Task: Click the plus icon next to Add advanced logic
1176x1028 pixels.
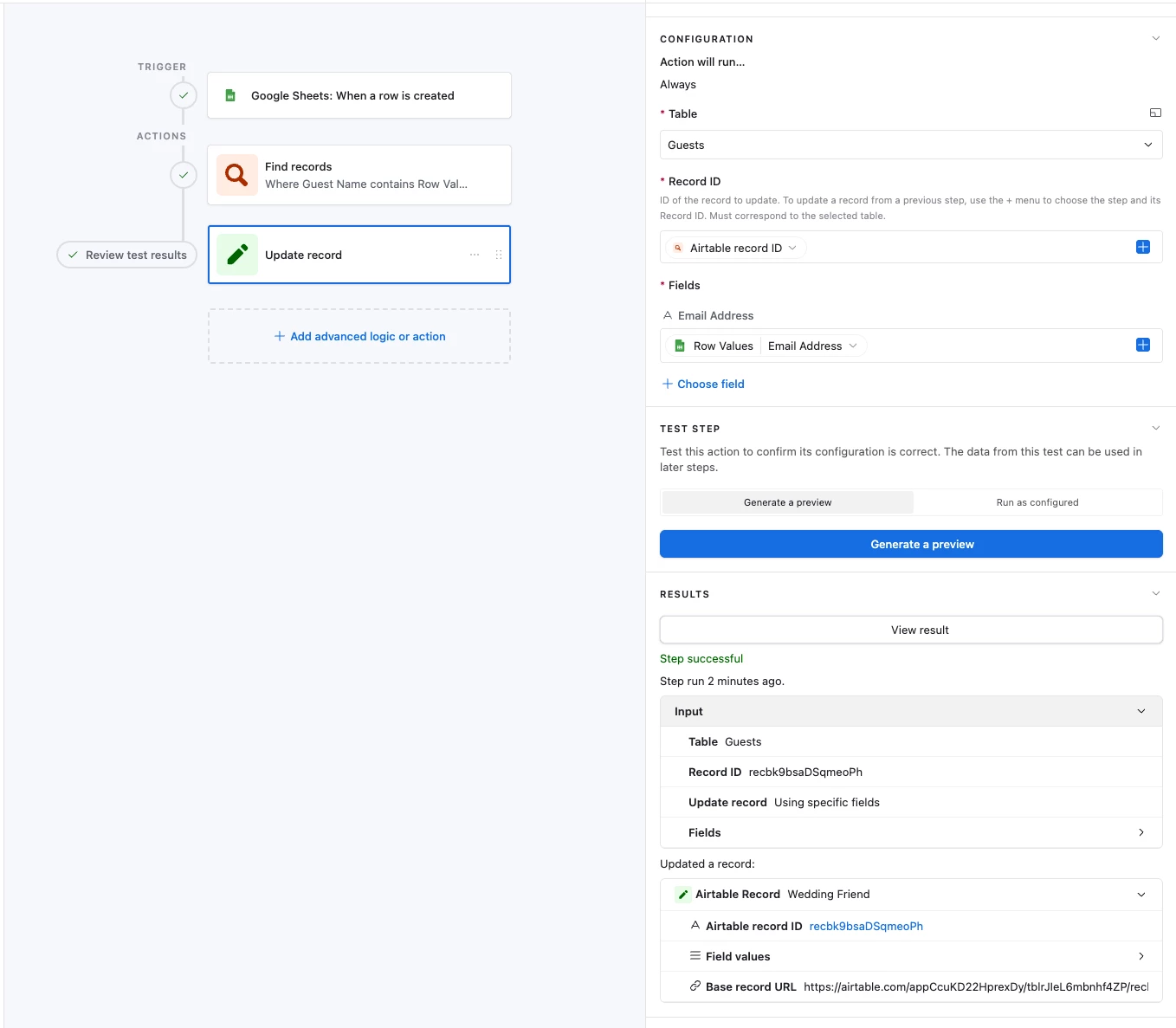Action: click(x=280, y=336)
